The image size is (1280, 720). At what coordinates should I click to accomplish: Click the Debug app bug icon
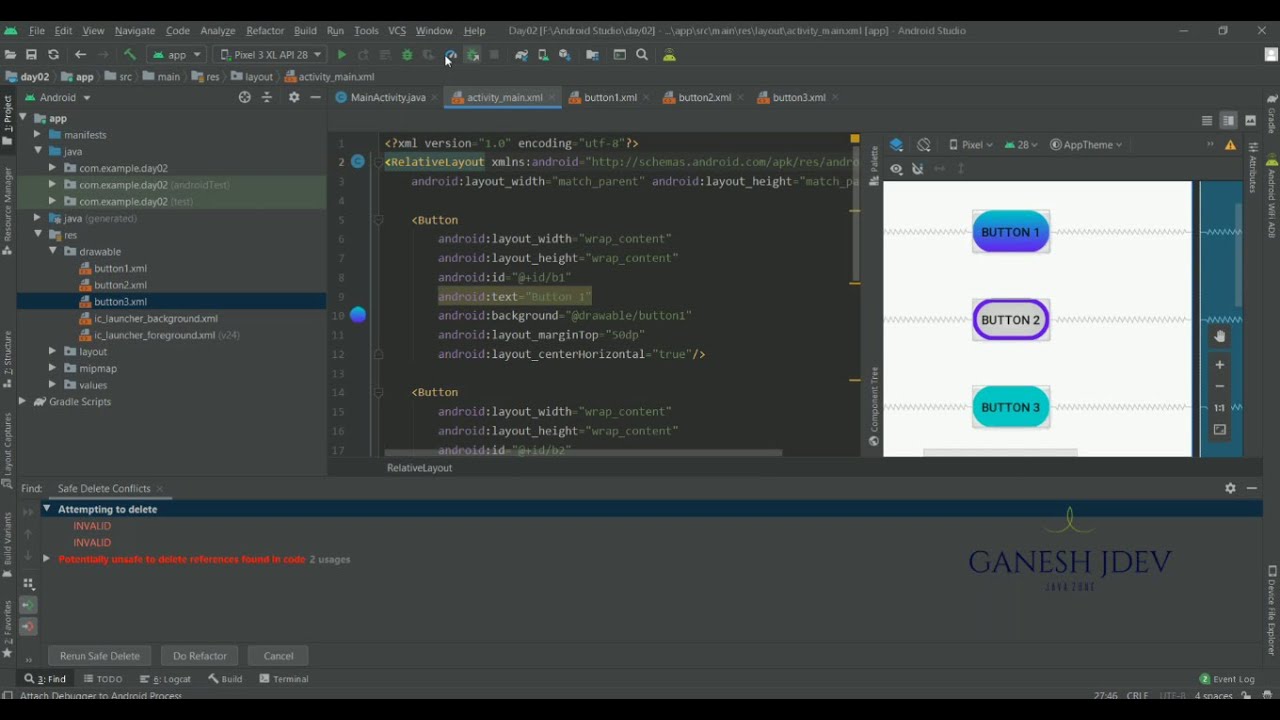[407, 55]
